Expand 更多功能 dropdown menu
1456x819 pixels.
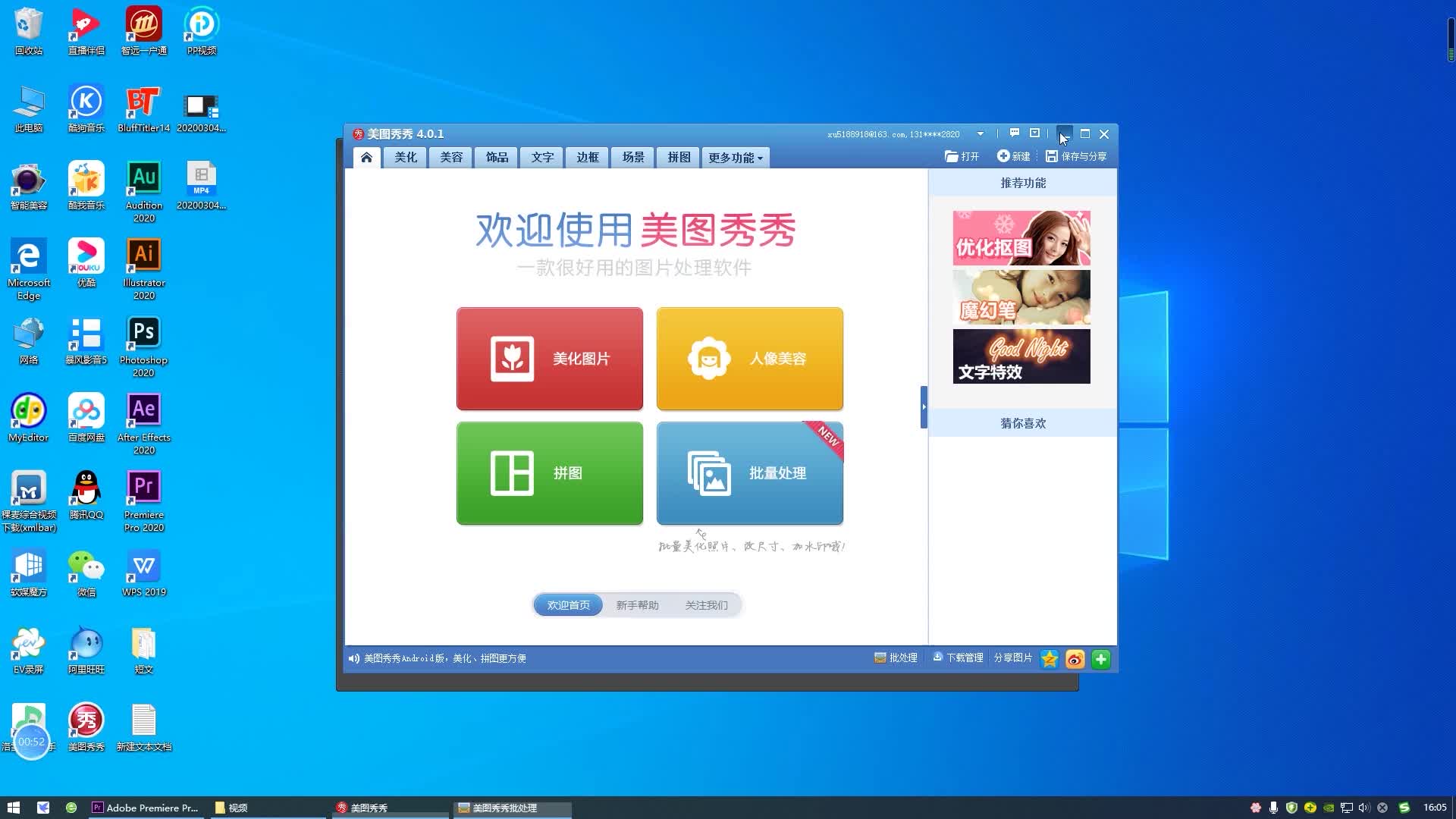point(735,158)
